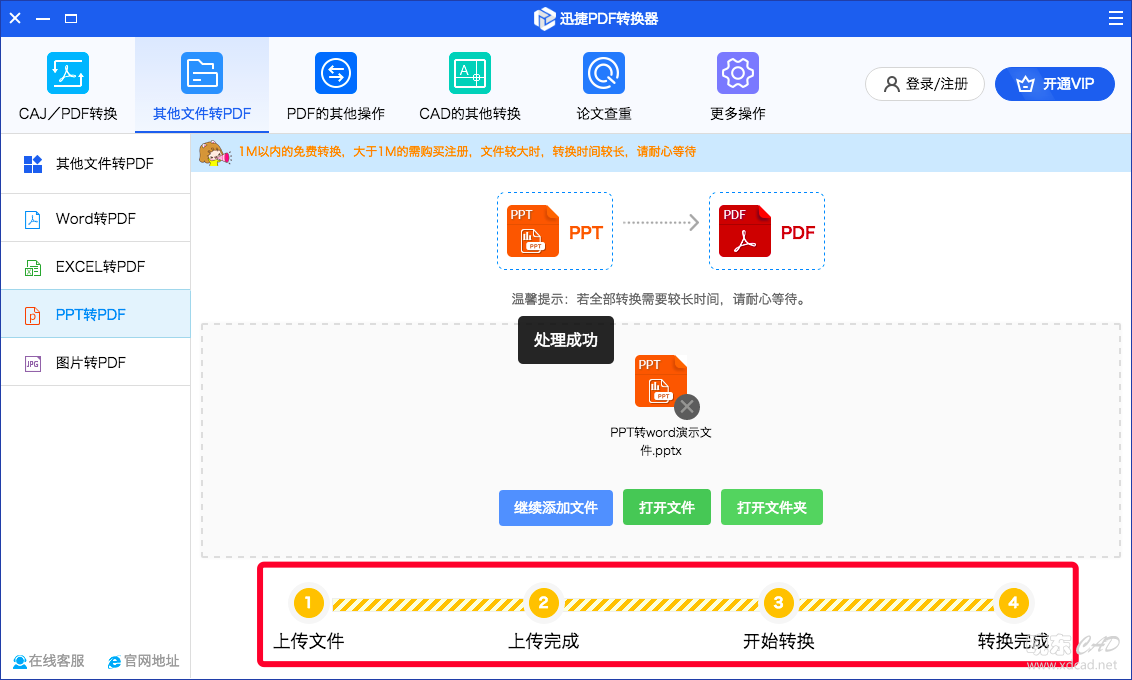Viewport: 1132px width, 680px height.
Task: Open the CAD的其他转换 icon
Action: coord(470,73)
